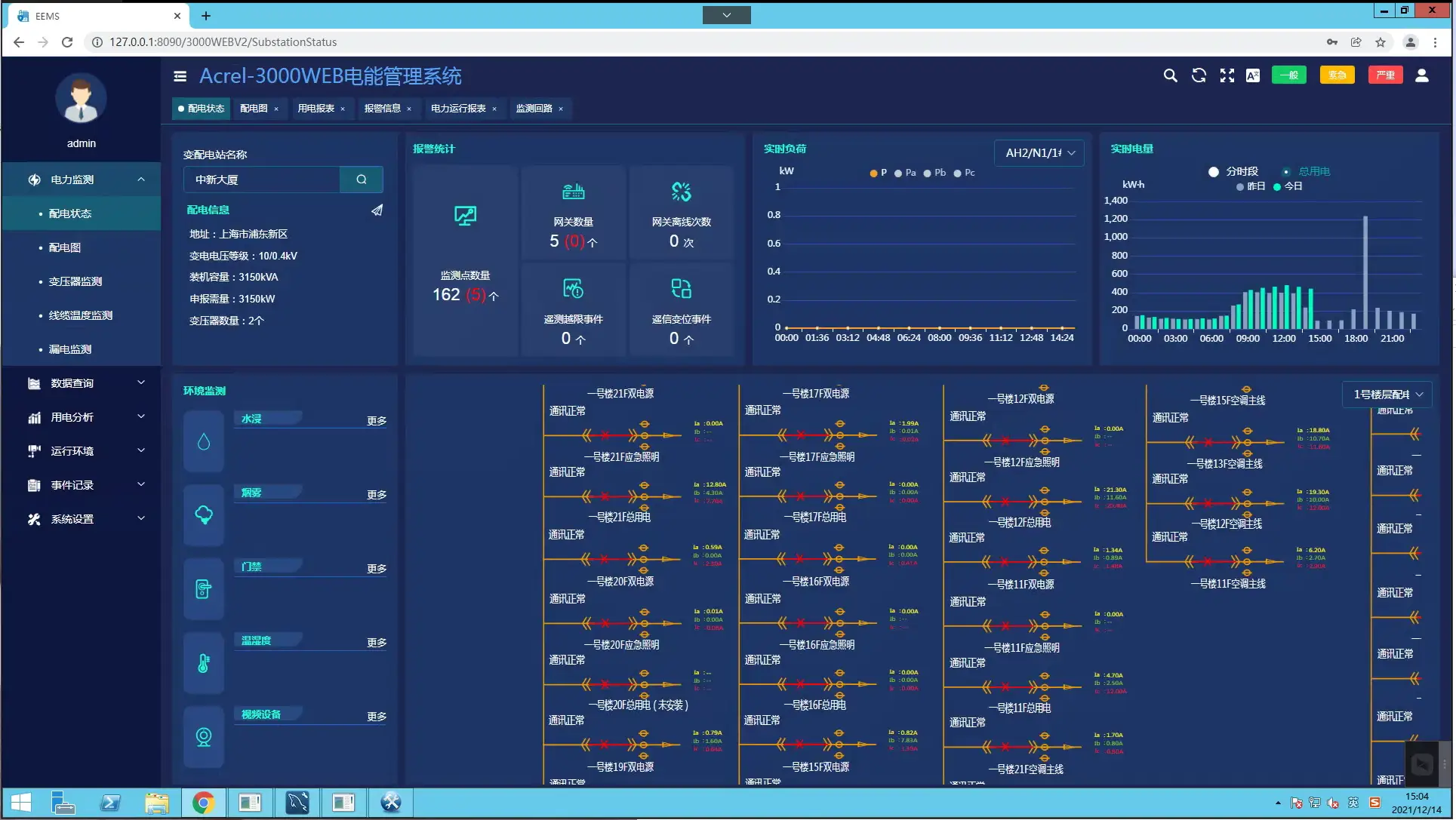Click the search magnifier in the header
Image resolution: width=1456 pixels, height=820 pixels.
[x=1170, y=75]
